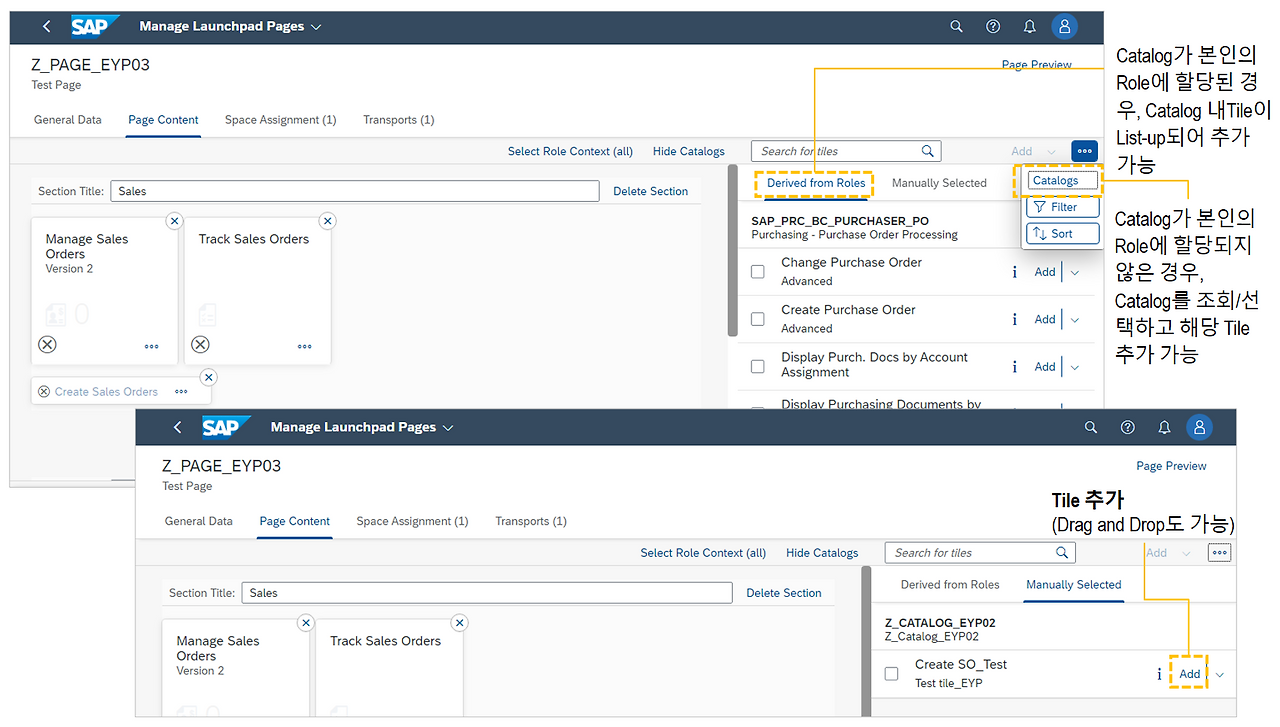
Task: Select Display Purch. Docs by Account checkbox
Action: pos(758,367)
